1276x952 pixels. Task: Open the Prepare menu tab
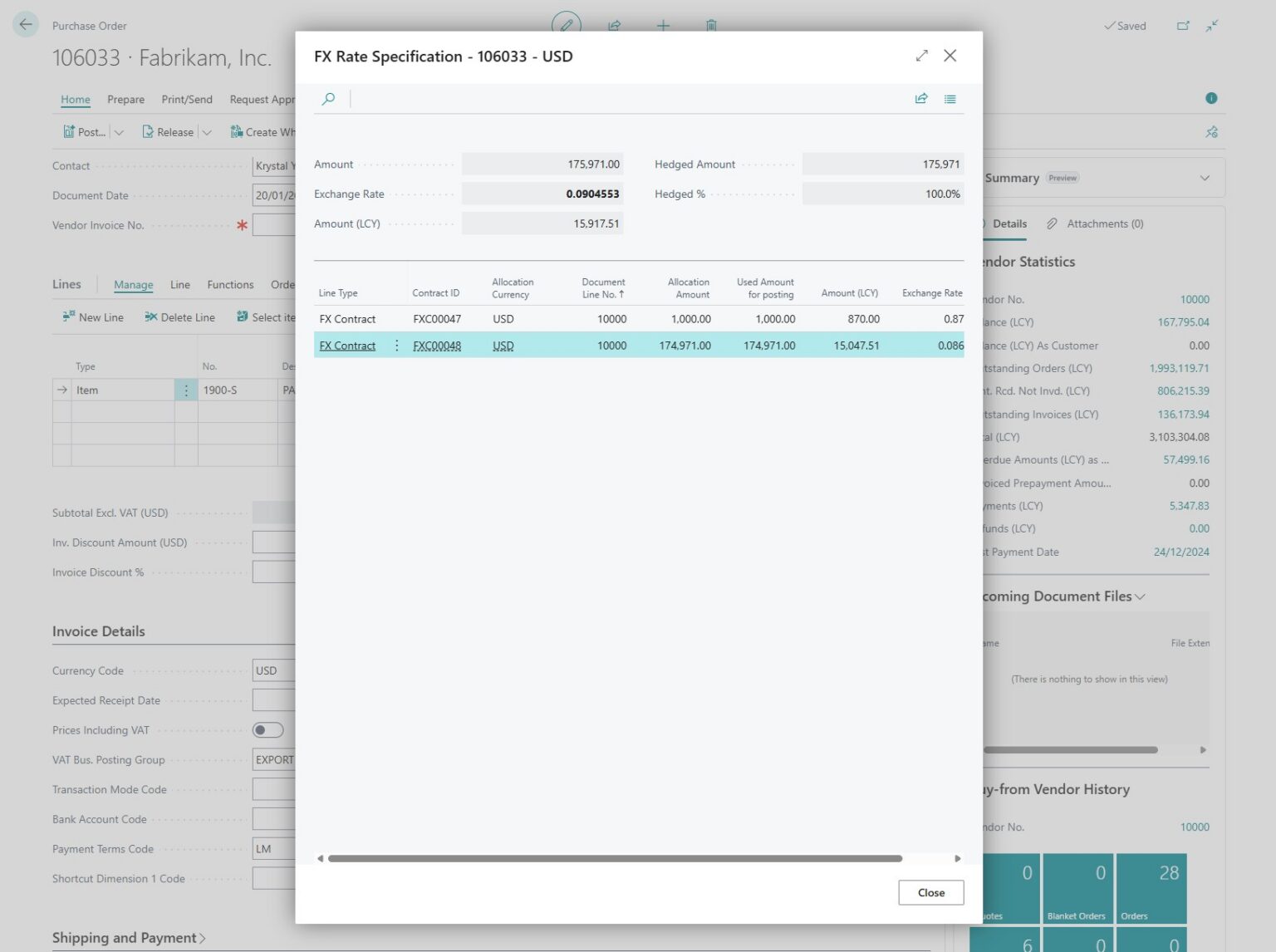[x=125, y=100]
